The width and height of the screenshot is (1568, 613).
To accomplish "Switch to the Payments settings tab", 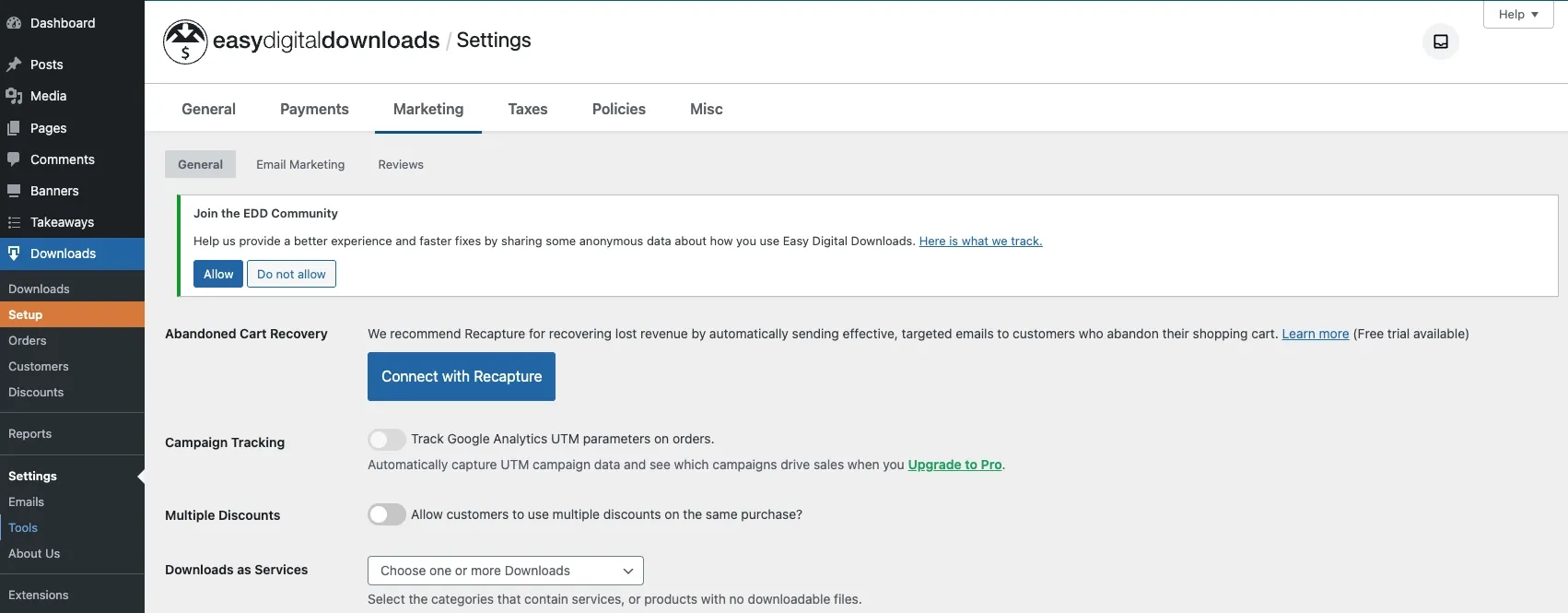I will [314, 109].
